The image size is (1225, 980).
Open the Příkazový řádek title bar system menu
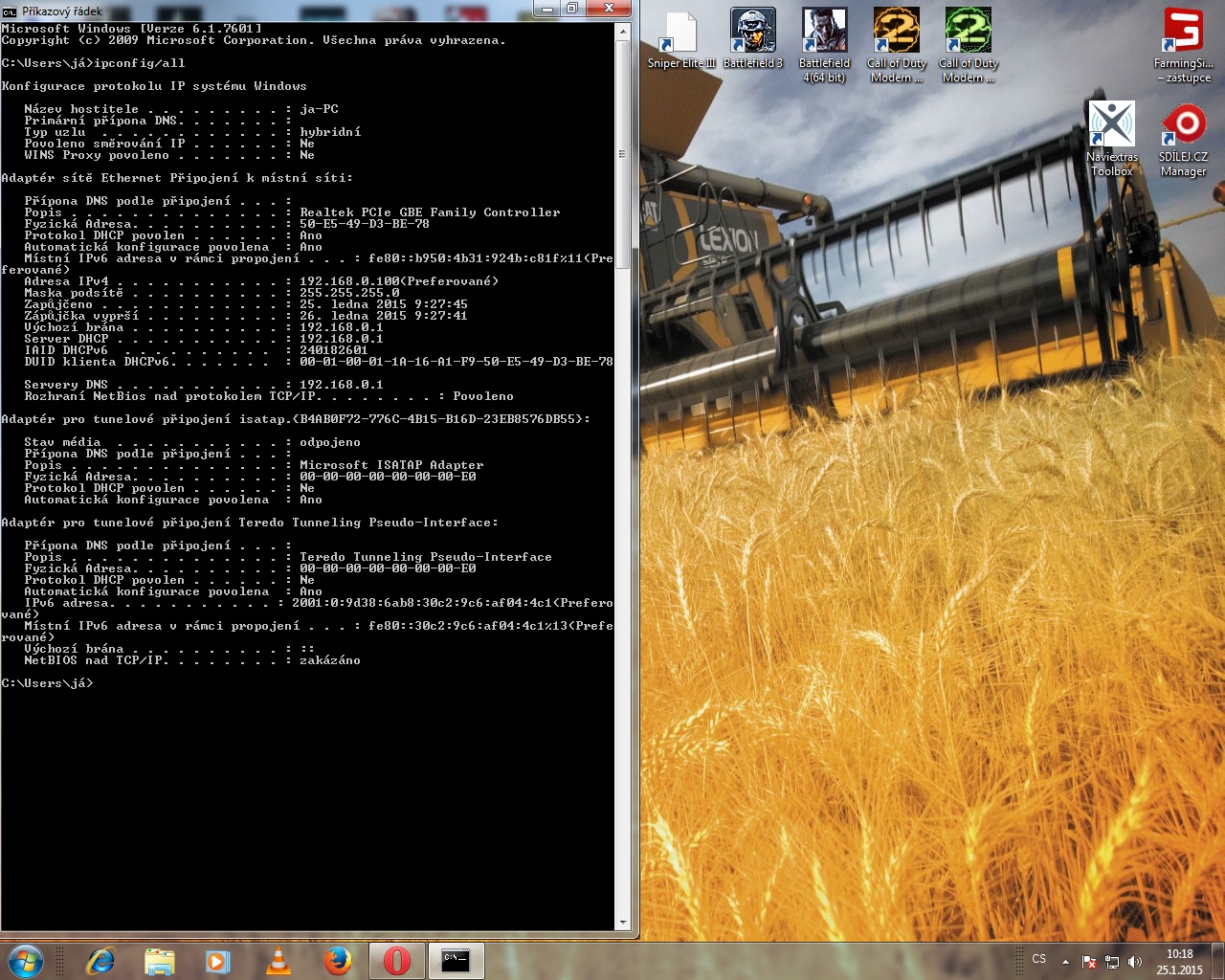pyautogui.click(x=10, y=11)
